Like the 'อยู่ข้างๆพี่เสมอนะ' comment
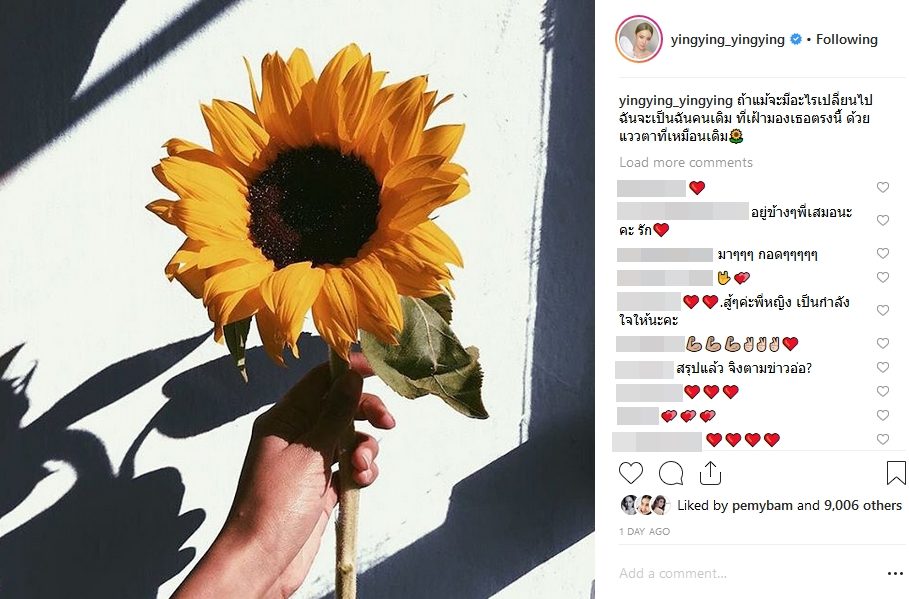909x599 pixels. [x=882, y=220]
